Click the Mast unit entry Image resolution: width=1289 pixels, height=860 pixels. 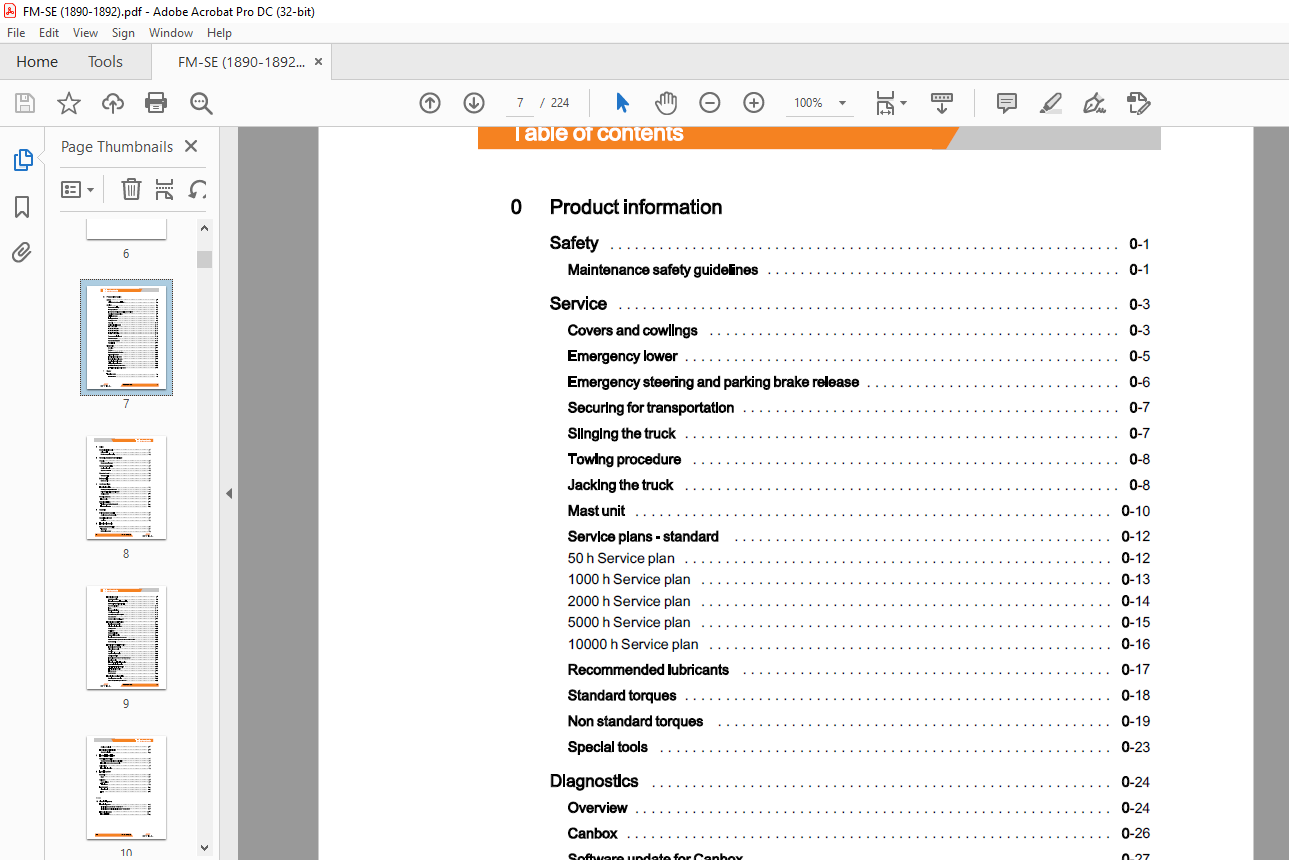596,511
